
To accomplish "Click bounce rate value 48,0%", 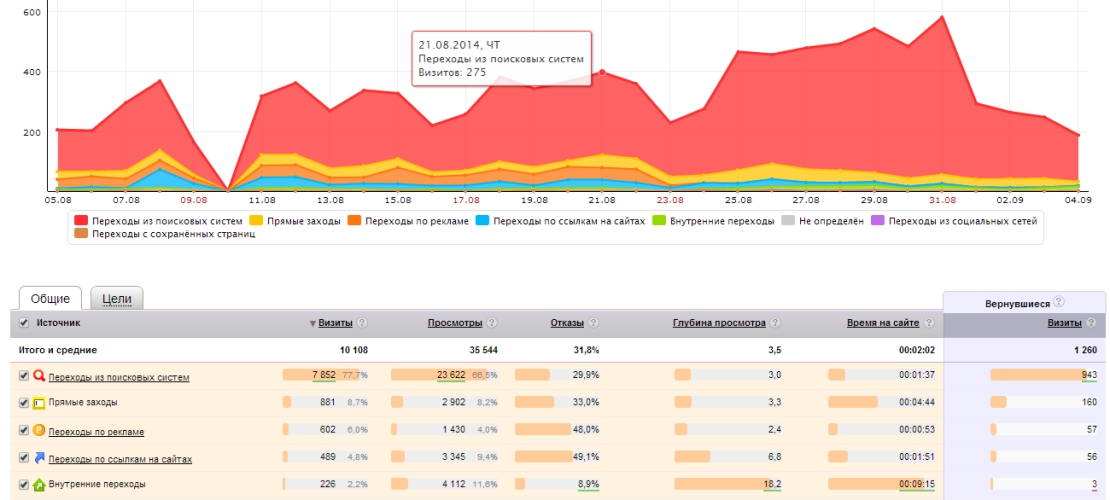I will pos(587,429).
